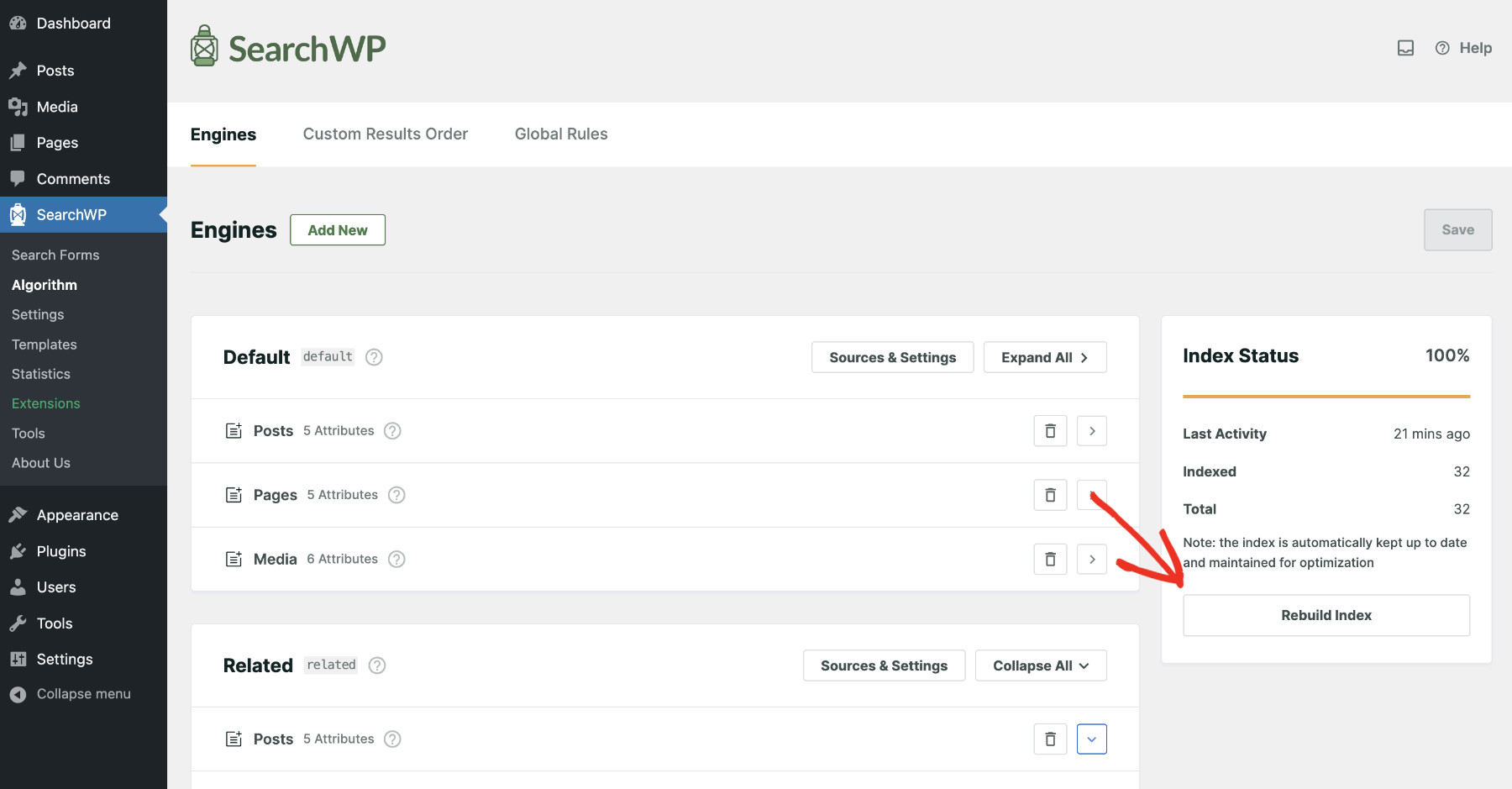This screenshot has width=1512, height=789.
Task: Delete Posts source from Default engine
Action: [x=1050, y=431]
